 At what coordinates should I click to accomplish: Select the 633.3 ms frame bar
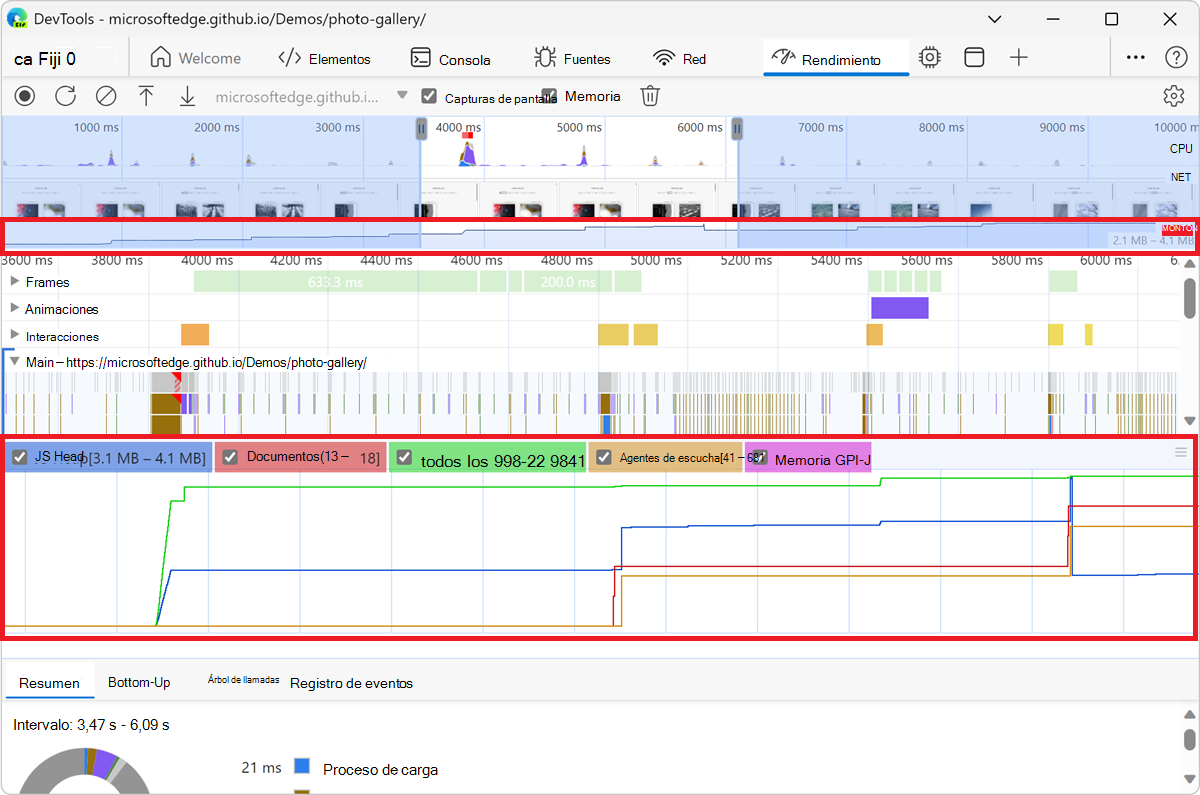pyautogui.click(x=335, y=282)
